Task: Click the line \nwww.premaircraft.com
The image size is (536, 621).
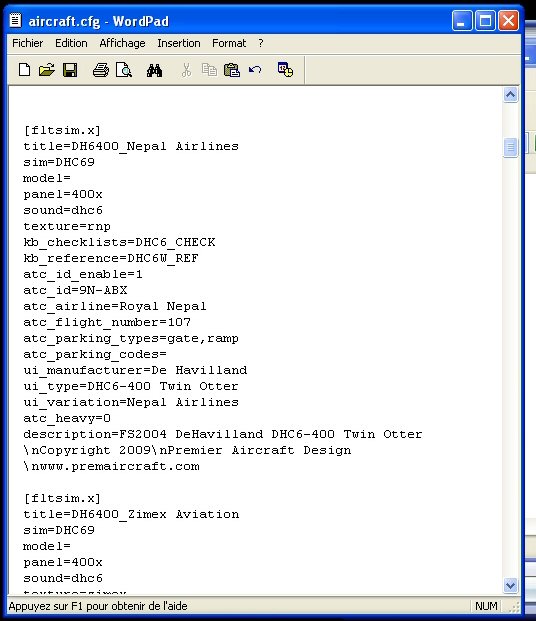Action: pyautogui.click(x=111, y=466)
